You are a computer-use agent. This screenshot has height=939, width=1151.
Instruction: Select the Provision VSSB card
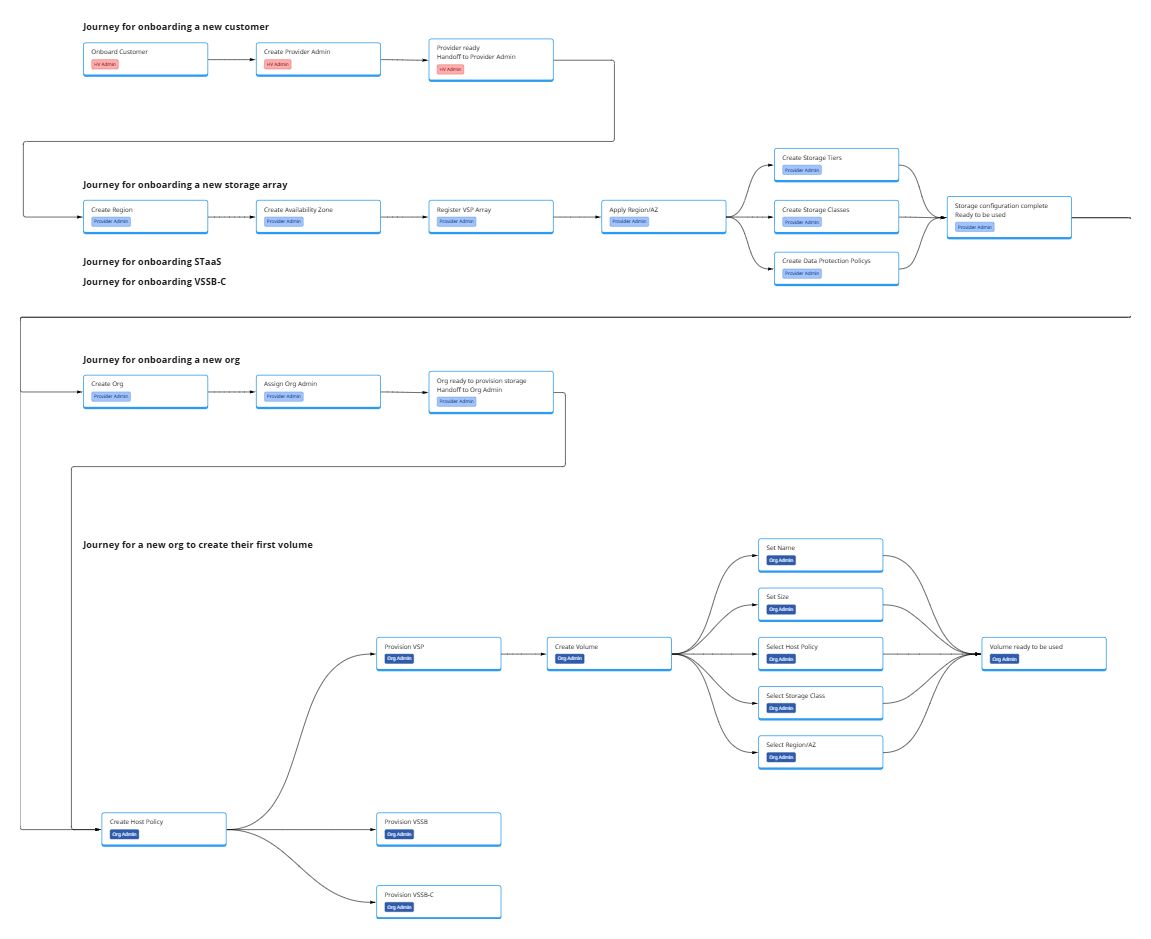coord(438,829)
